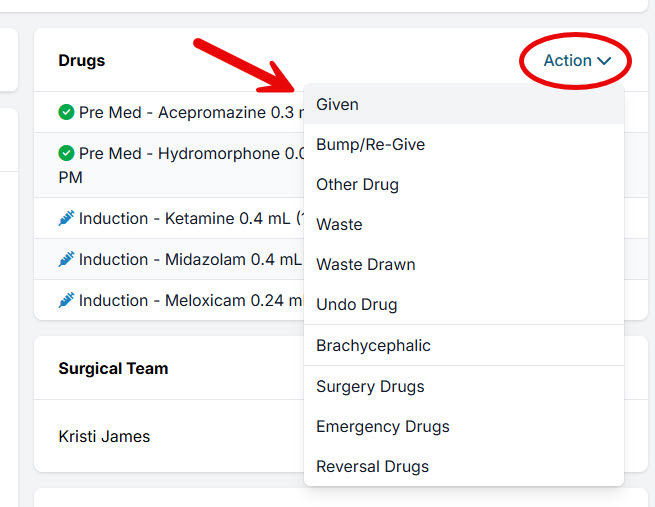Click syringe icon next to Ketamine induction
The height and width of the screenshot is (507, 655).
coord(67,219)
